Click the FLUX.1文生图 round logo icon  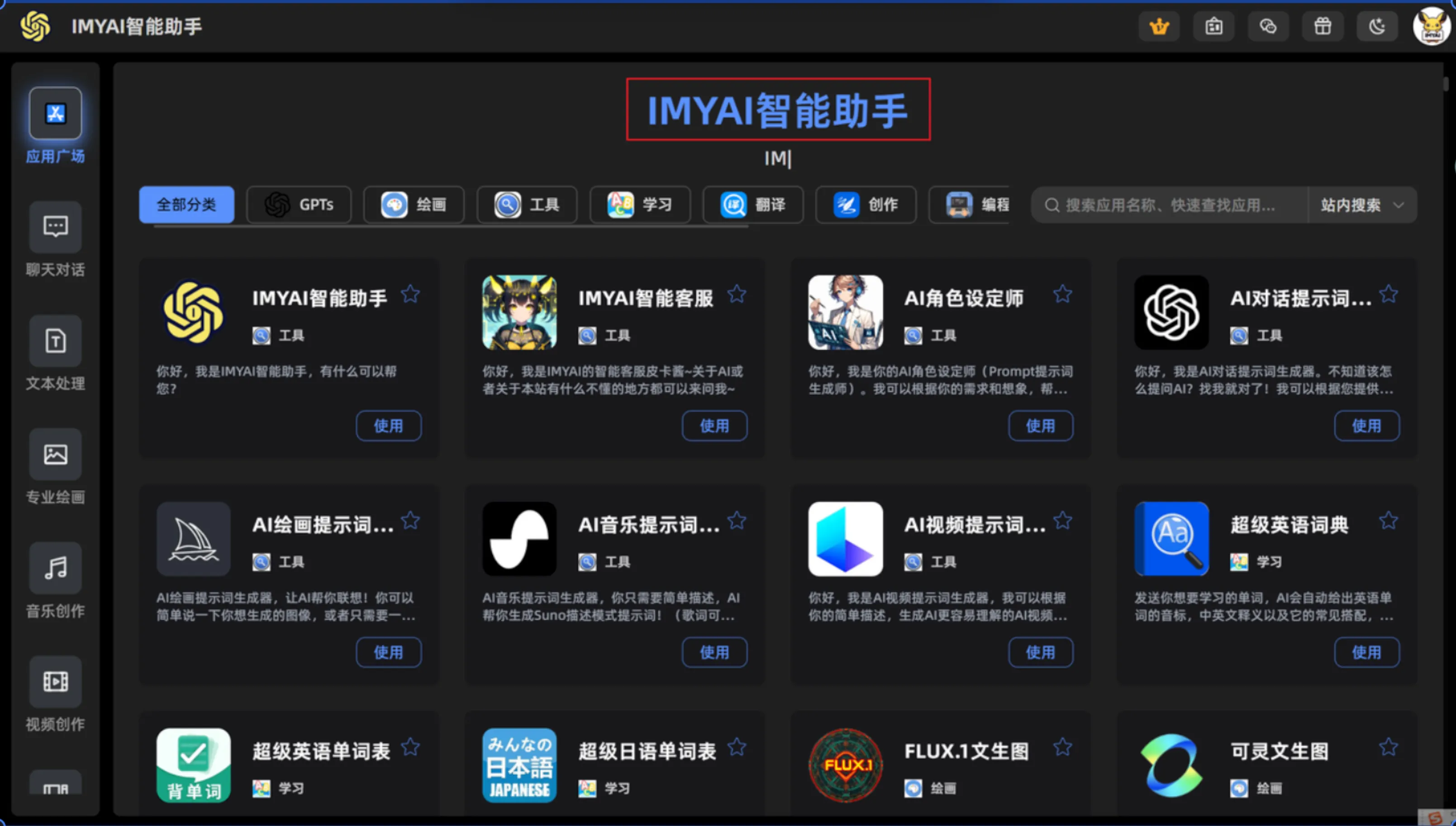(846, 765)
